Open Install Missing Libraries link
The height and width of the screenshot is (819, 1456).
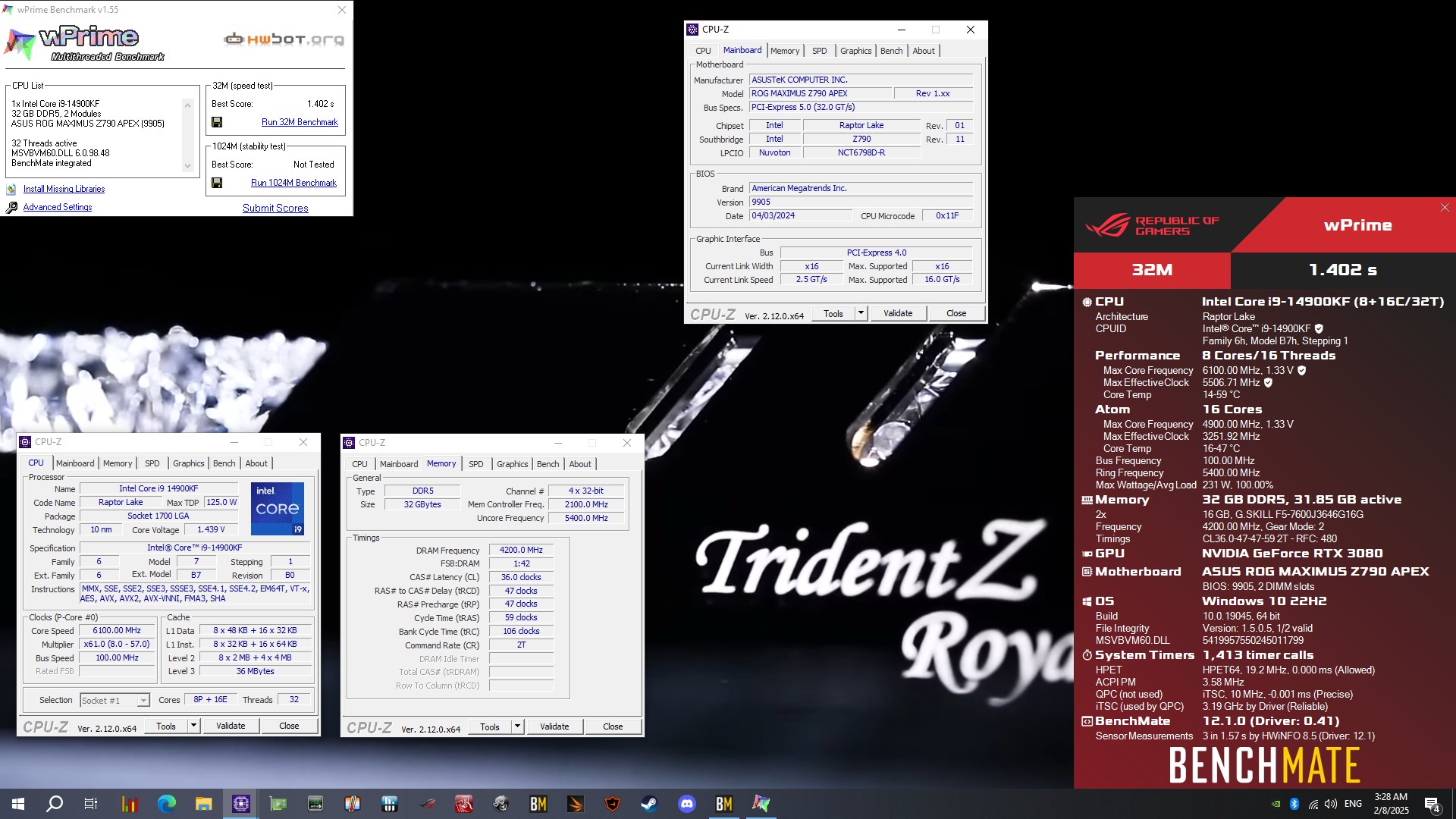(x=64, y=189)
